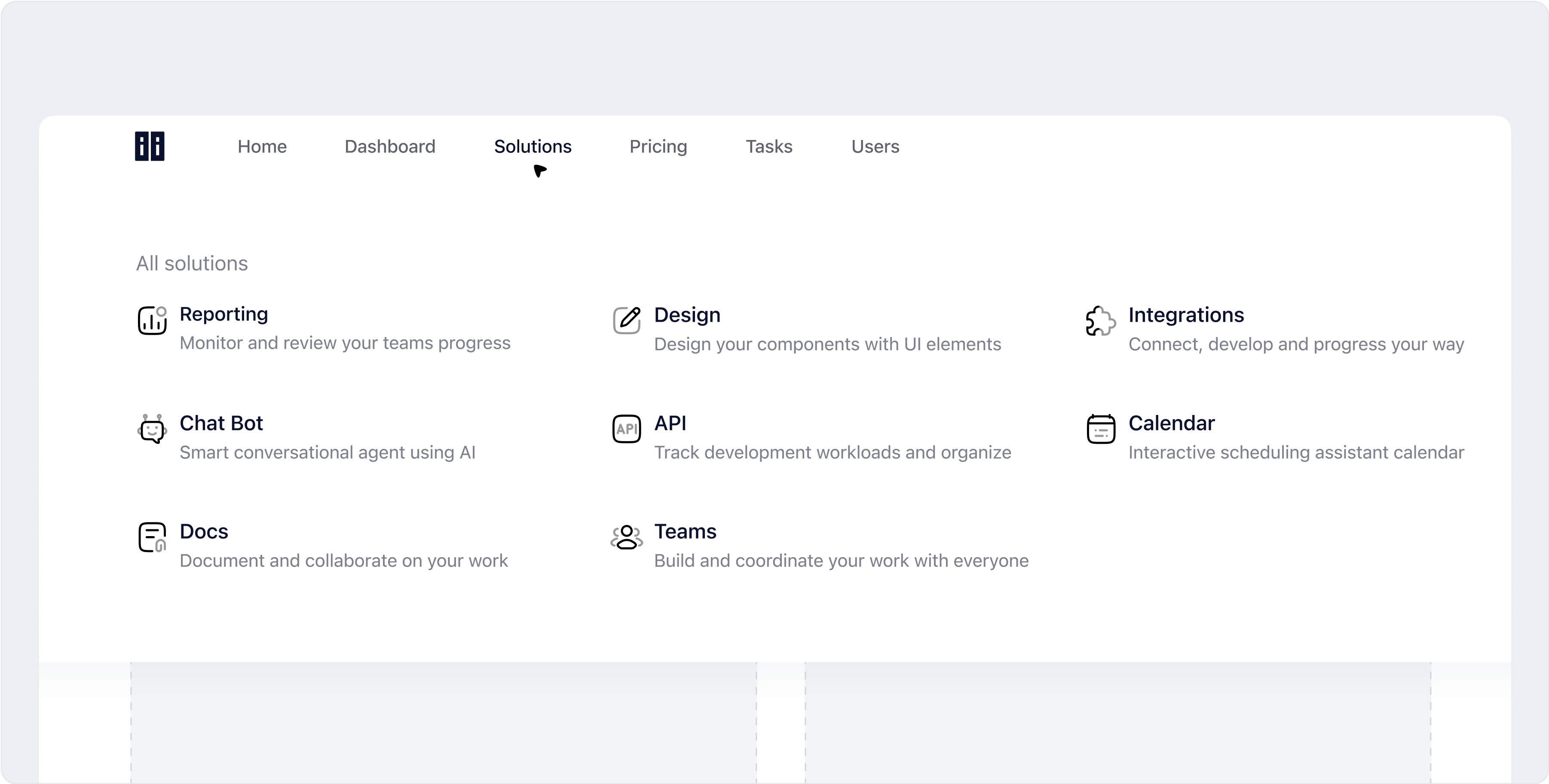The image size is (1549, 784).
Task: Click the Integrations puzzle piece icon
Action: click(1100, 321)
